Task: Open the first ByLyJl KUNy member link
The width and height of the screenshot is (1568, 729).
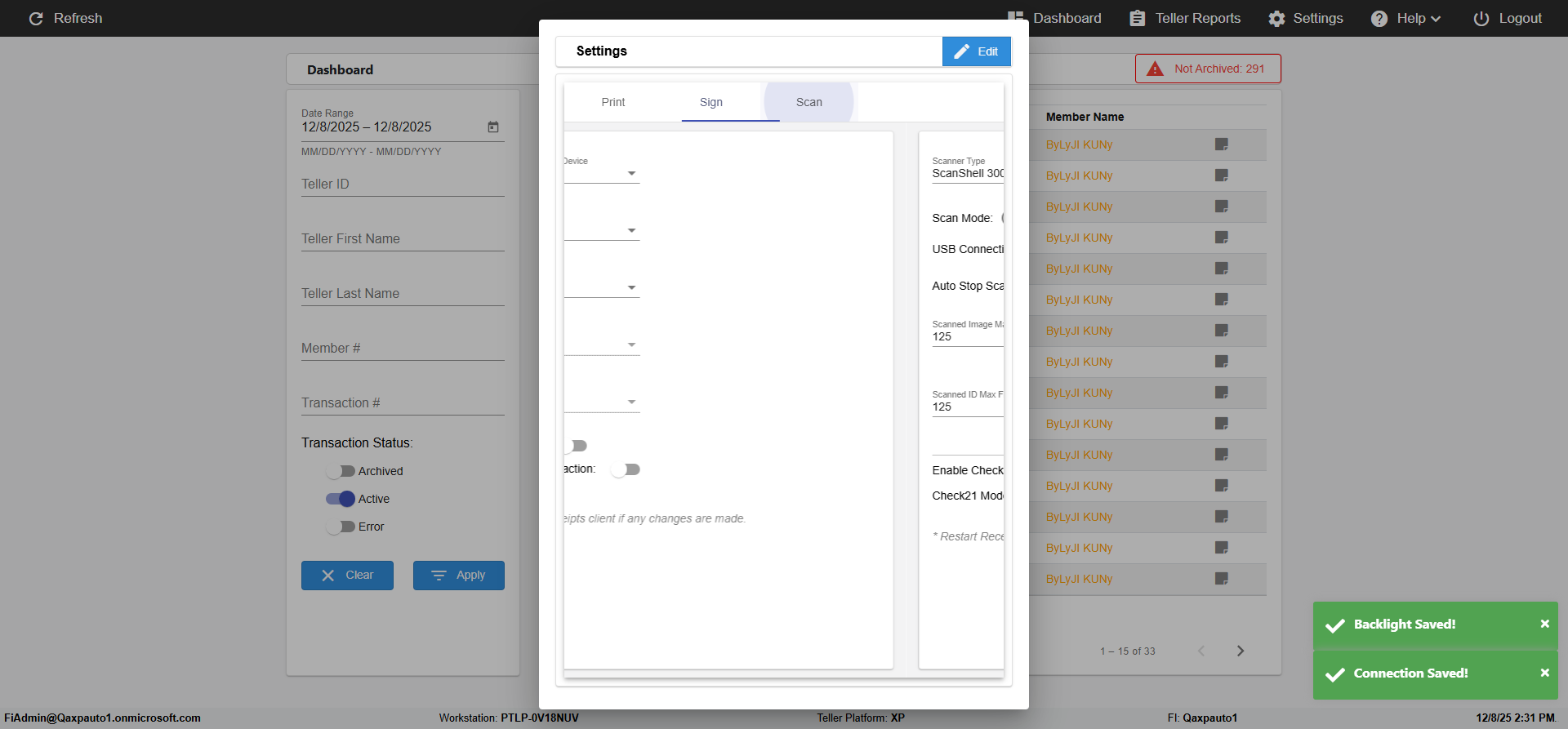Action: click(1079, 144)
